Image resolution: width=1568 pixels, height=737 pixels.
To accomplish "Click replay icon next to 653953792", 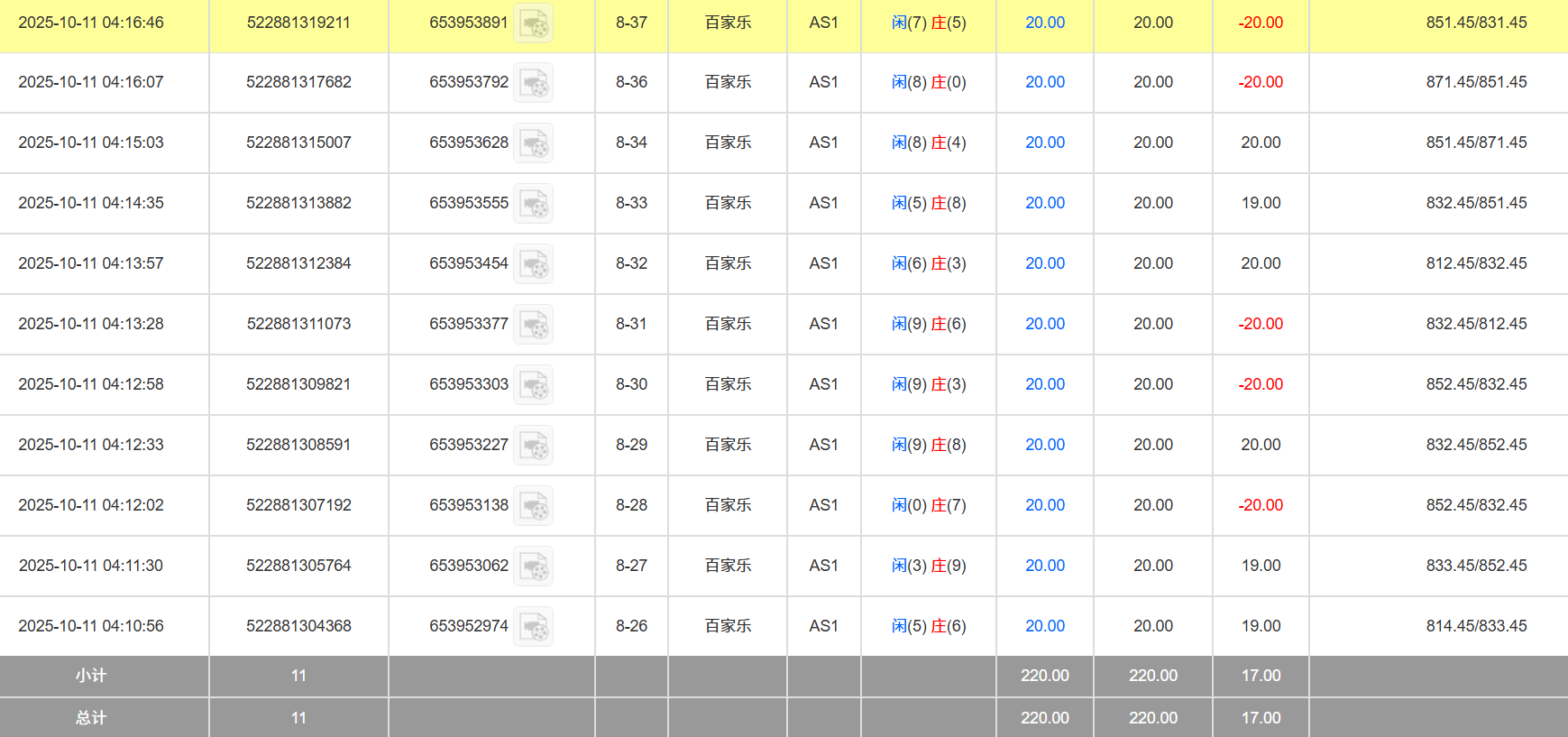I will pos(533,83).
